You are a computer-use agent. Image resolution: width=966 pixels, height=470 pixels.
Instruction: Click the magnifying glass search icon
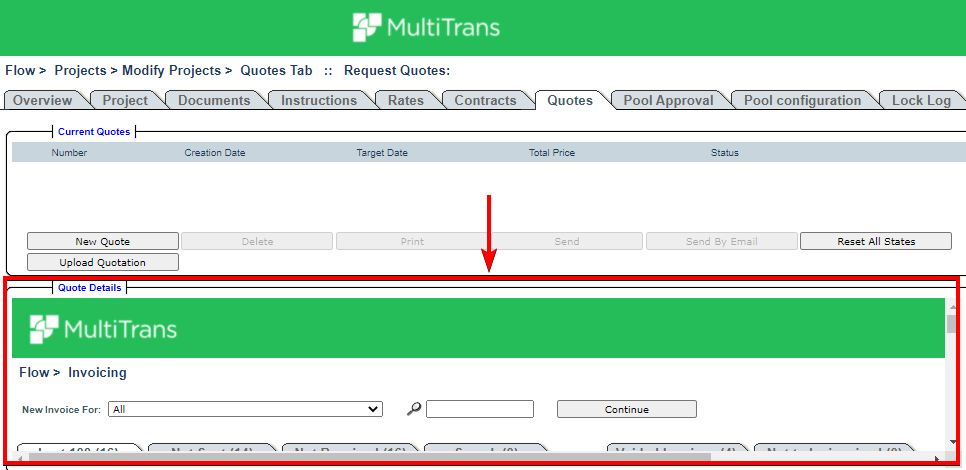click(x=414, y=409)
